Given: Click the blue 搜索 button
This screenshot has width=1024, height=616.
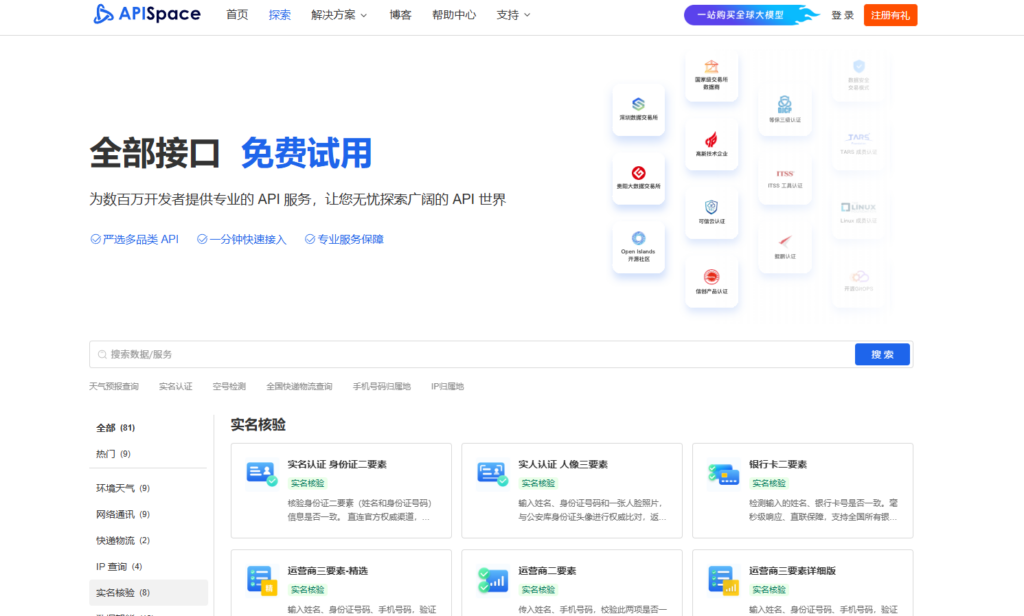Looking at the screenshot, I should [x=882, y=354].
